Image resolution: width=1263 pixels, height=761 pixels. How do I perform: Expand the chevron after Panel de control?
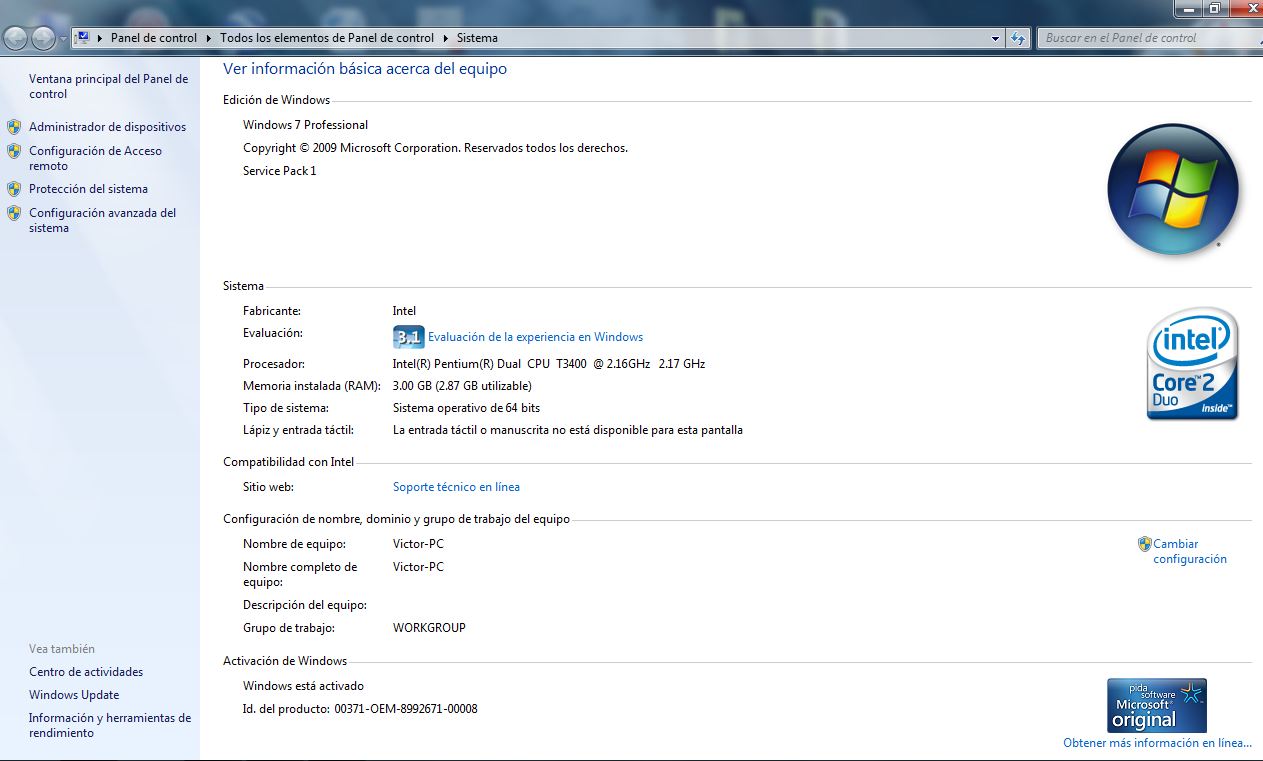[x=207, y=37]
